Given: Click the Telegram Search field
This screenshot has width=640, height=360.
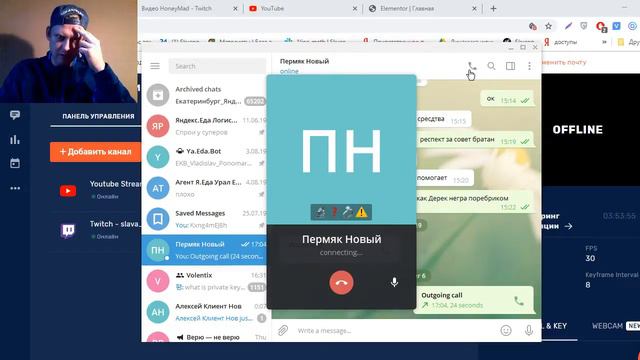Looking at the screenshot, I should [217, 66].
